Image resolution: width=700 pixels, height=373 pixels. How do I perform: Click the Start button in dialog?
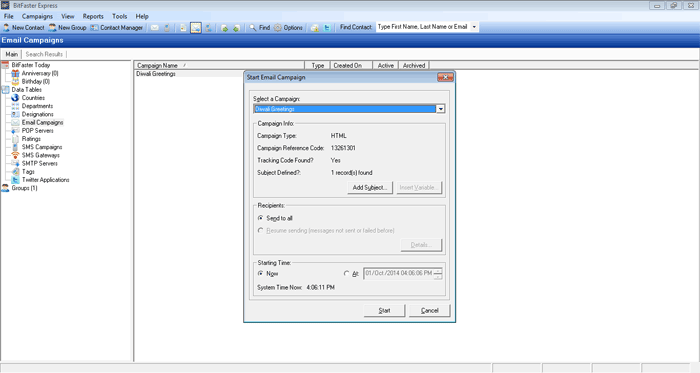click(384, 311)
